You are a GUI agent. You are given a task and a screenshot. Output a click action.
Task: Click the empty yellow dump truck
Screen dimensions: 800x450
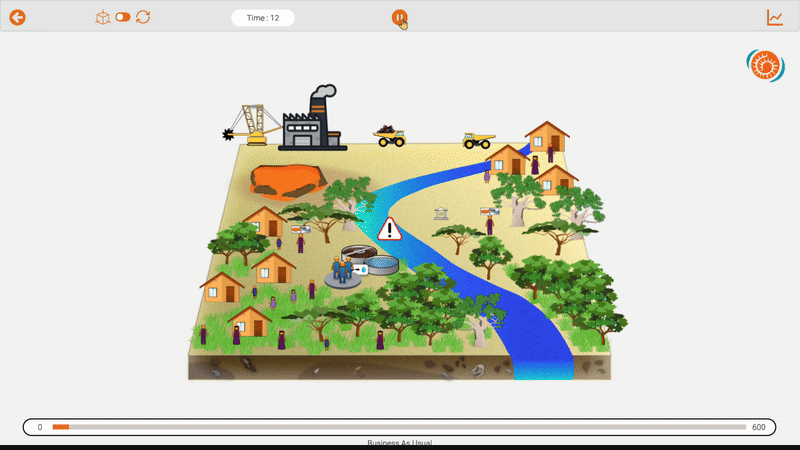(478, 140)
